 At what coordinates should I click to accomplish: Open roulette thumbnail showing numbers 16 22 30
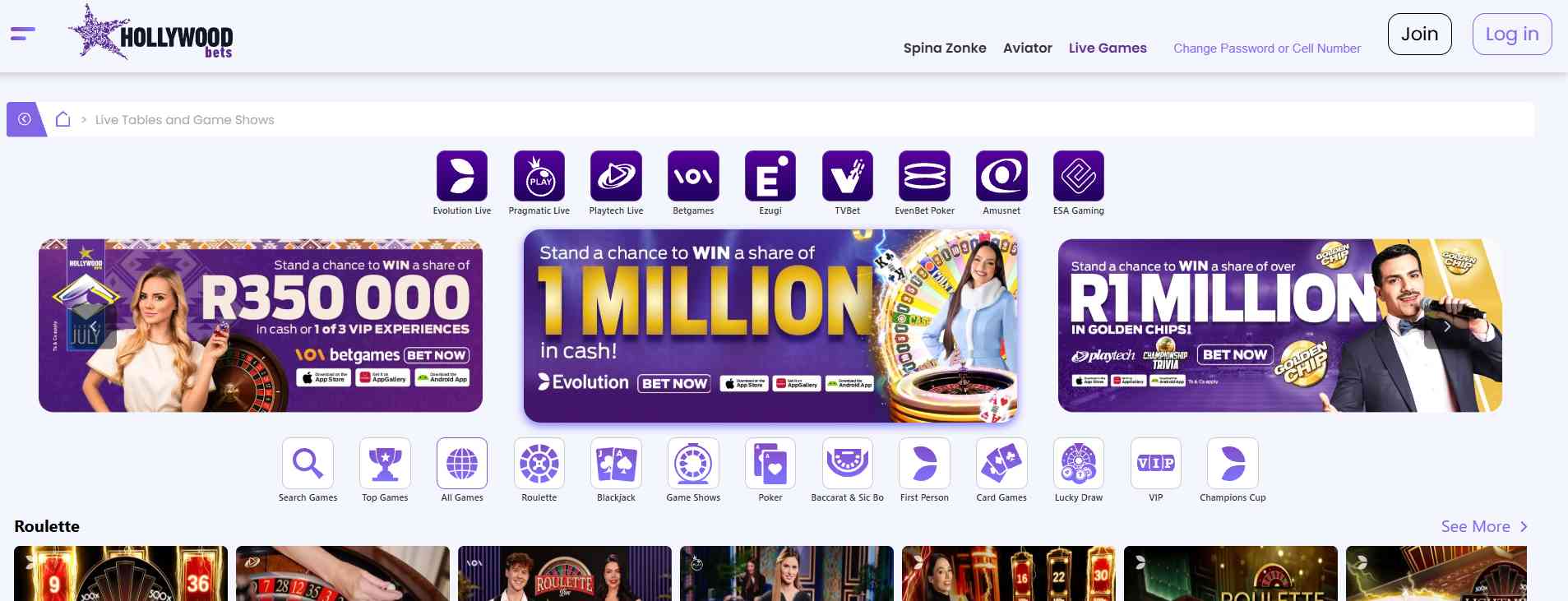click(x=1009, y=574)
